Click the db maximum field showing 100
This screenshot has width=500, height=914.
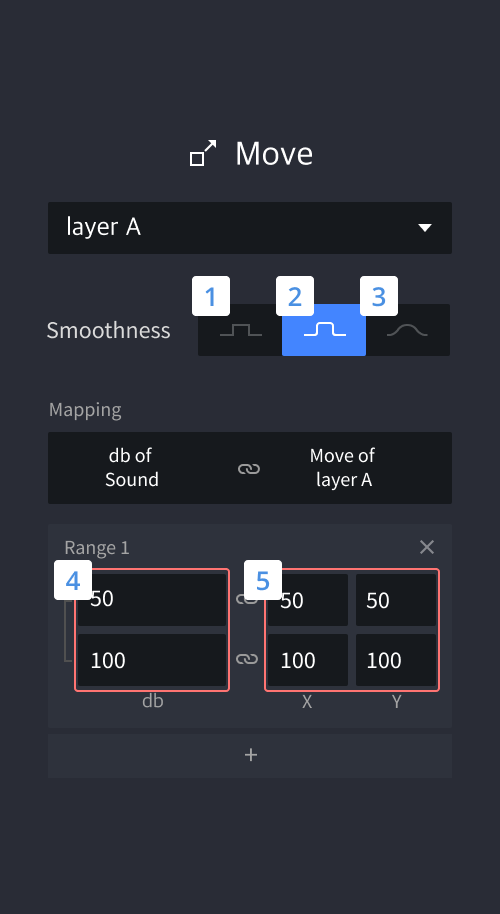152,660
